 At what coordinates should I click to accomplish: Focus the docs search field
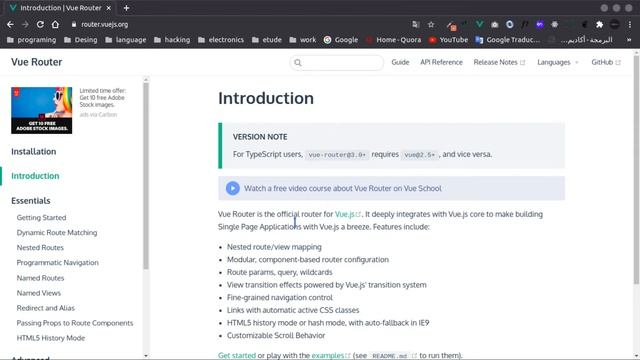pos(337,62)
